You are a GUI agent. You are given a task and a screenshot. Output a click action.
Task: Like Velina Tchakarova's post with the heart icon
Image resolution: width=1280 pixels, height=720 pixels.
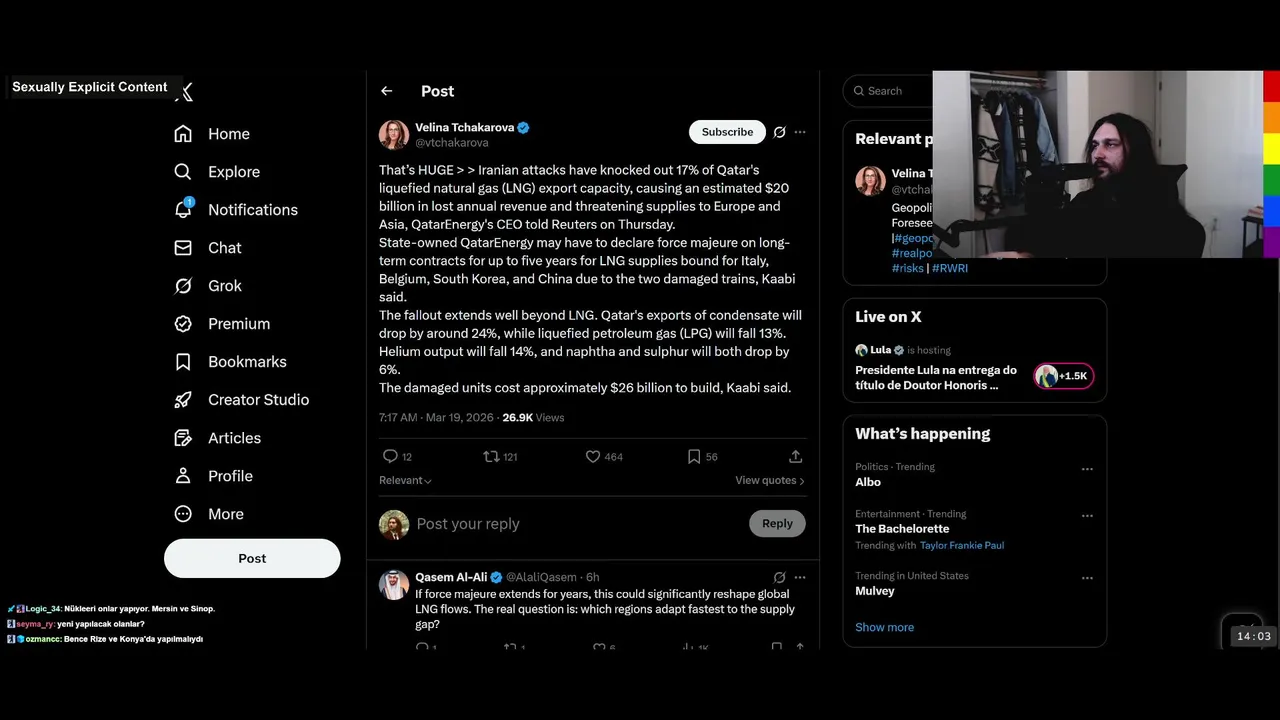pyautogui.click(x=593, y=456)
